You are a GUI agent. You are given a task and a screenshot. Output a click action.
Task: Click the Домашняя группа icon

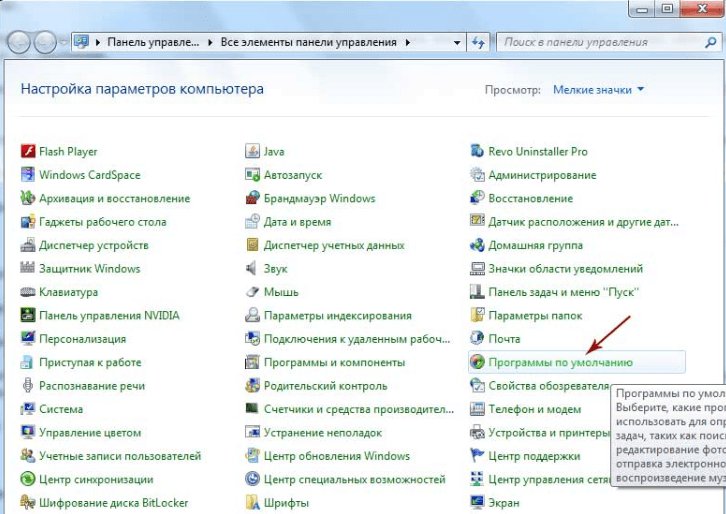pos(477,245)
